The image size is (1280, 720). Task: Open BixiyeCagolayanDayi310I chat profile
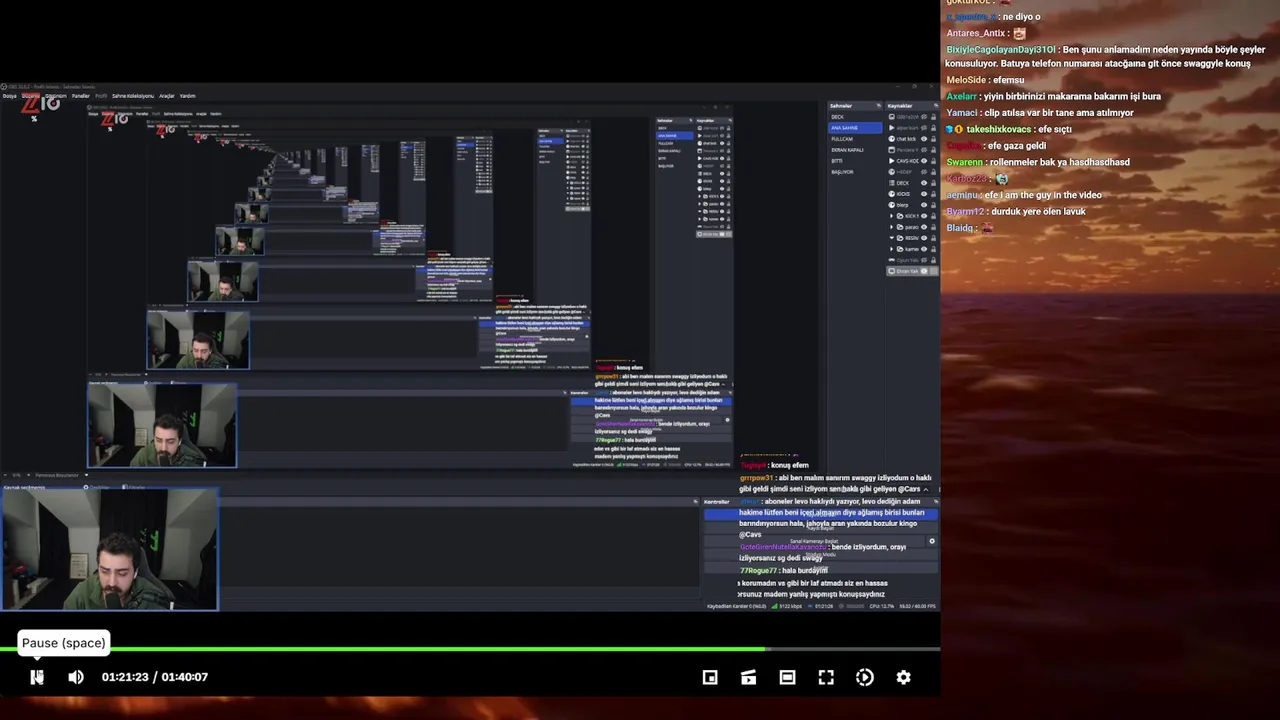1000,49
